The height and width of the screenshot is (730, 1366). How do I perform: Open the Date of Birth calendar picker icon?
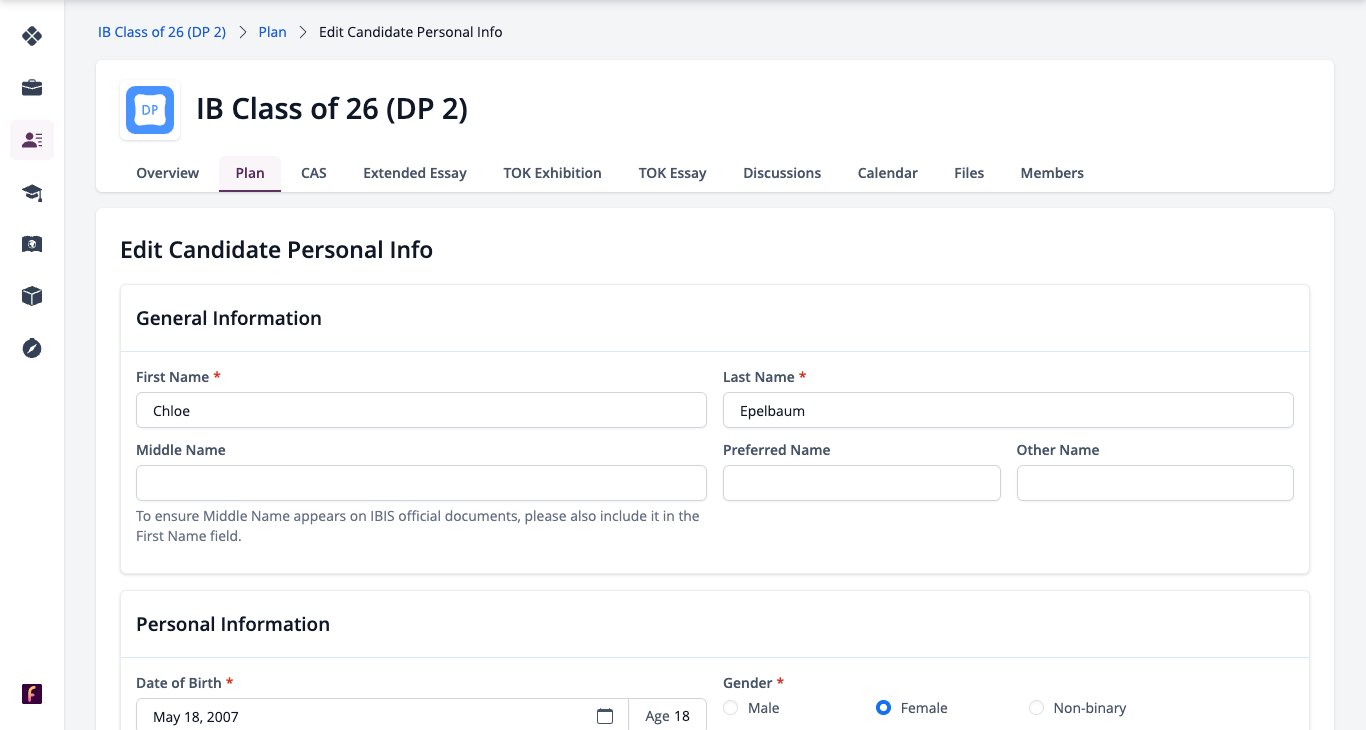tap(604, 716)
